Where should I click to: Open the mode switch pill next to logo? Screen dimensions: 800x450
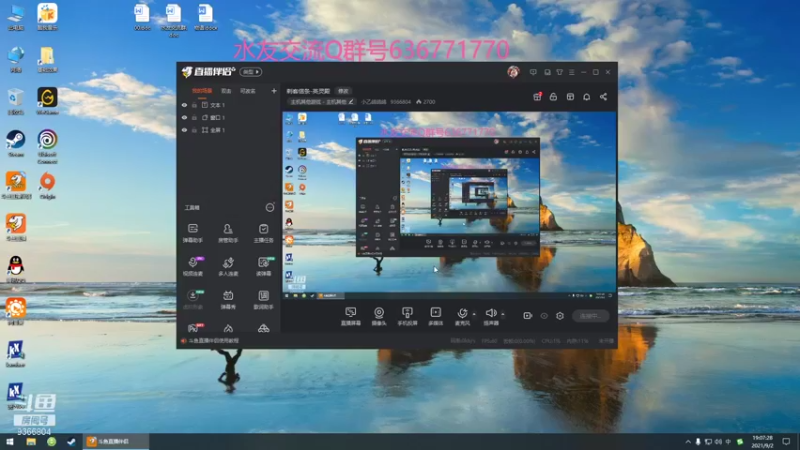point(251,72)
